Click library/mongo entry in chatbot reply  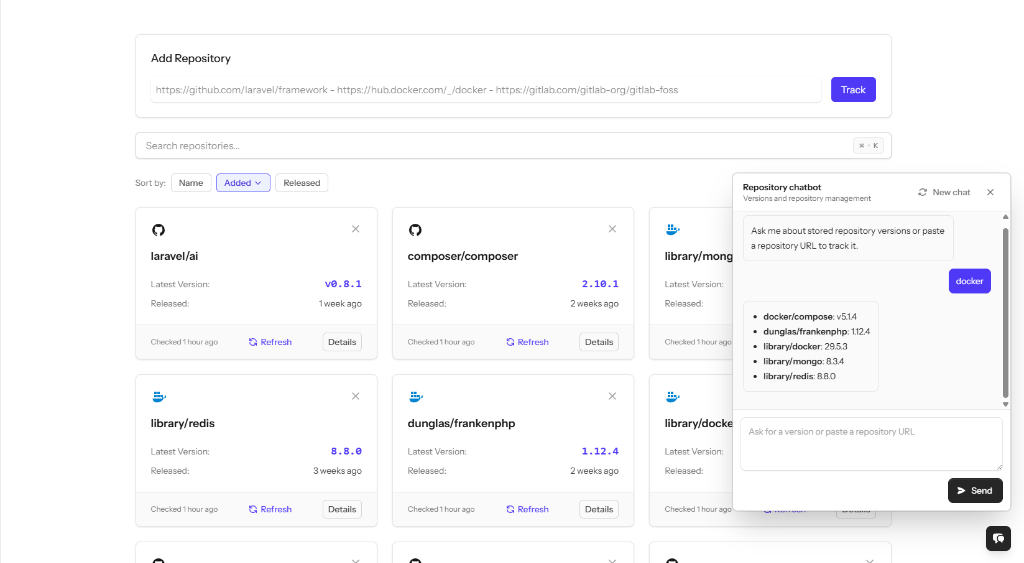tap(803, 361)
